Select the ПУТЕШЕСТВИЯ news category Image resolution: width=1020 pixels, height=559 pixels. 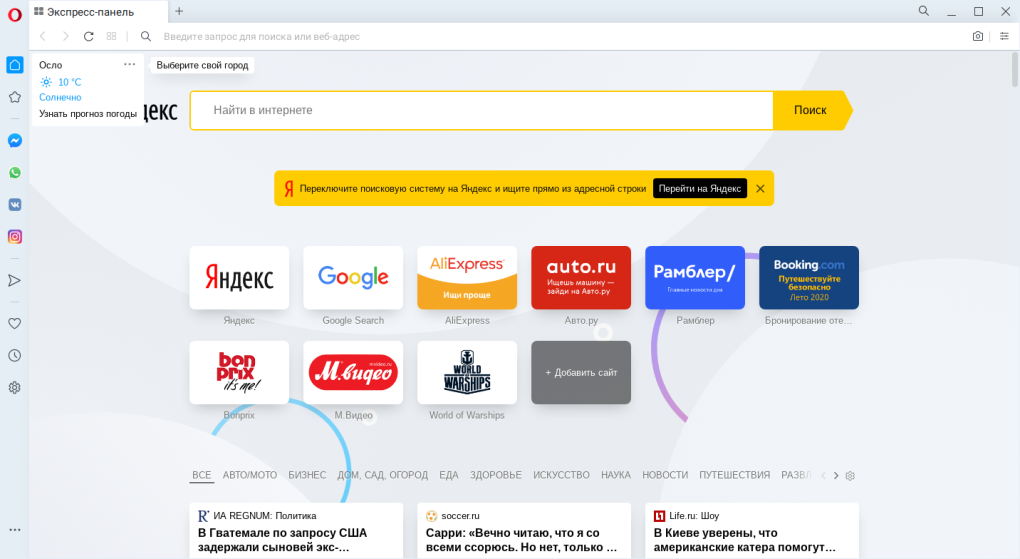click(734, 475)
